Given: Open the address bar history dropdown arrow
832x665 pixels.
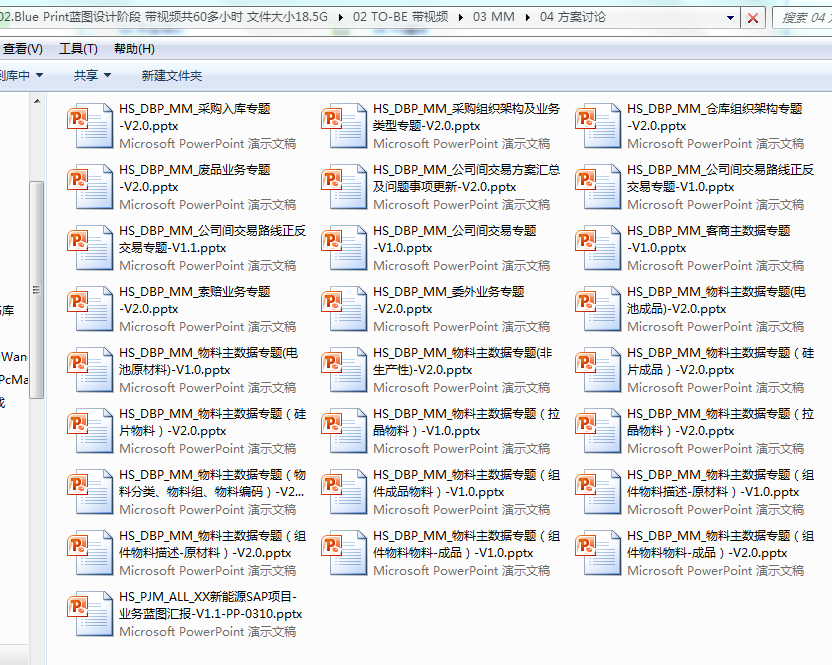Looking at the screenshot, I should point(731,18).
